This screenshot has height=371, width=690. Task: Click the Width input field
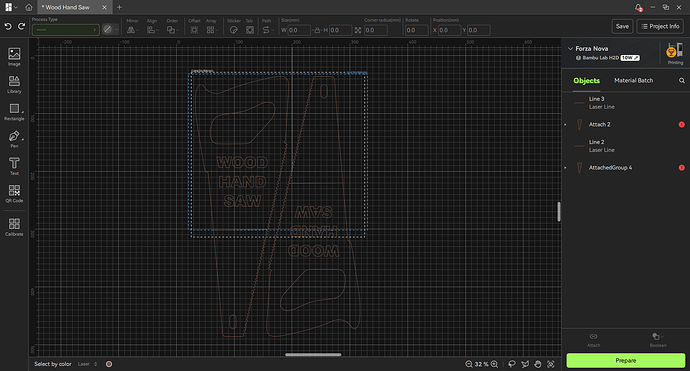pyautogui.click(x=299, y=30)
